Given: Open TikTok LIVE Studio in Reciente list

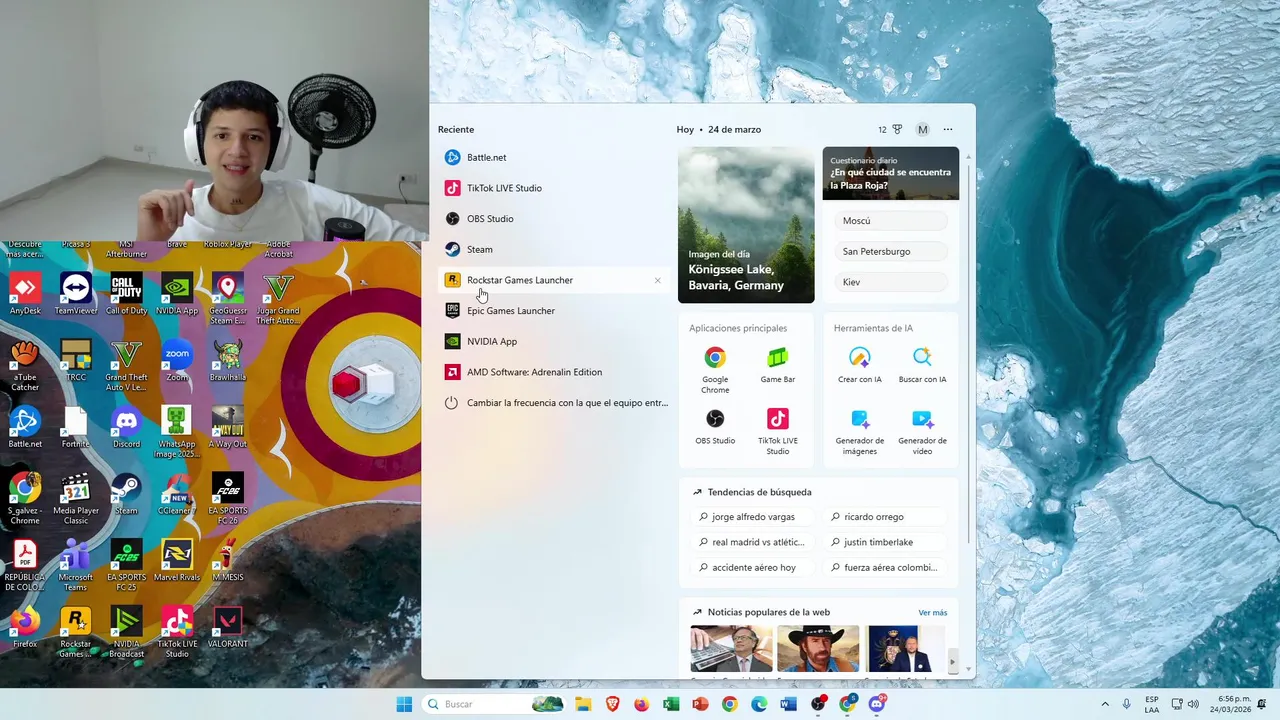Looking at the screenshot, I should 555,188.
